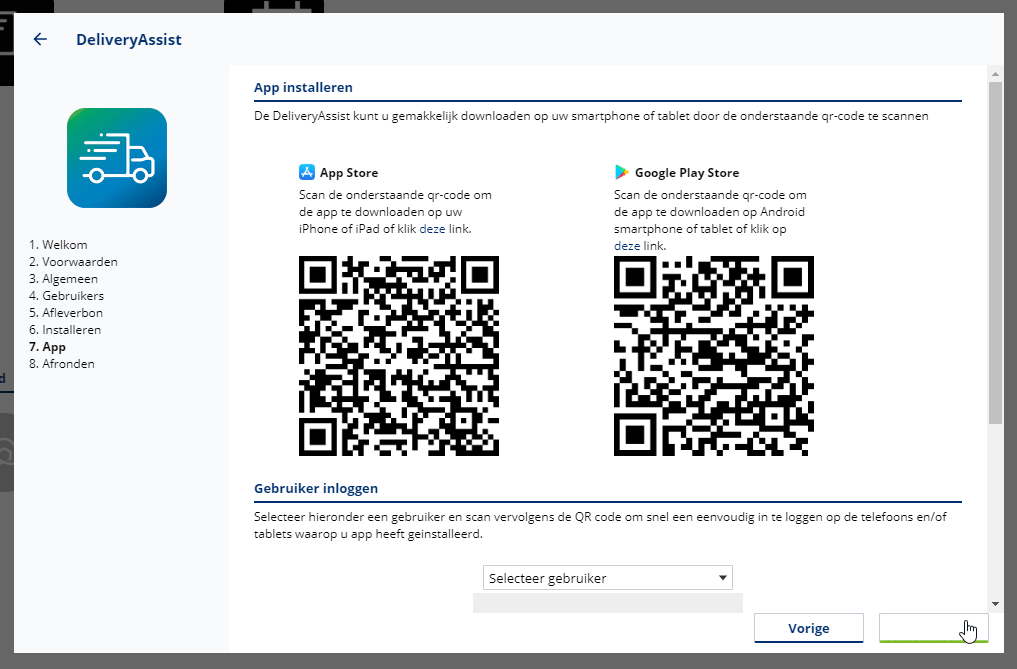This screenshot has width=1017, height=669.
Task: Click the scrollbar down arrow
Action: pos(995,604)
